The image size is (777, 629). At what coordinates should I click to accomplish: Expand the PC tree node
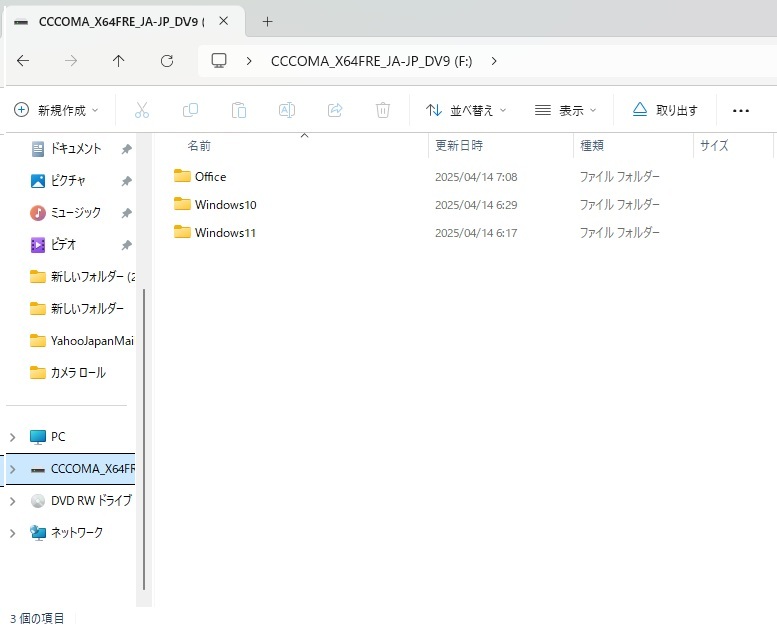(12, 437)
